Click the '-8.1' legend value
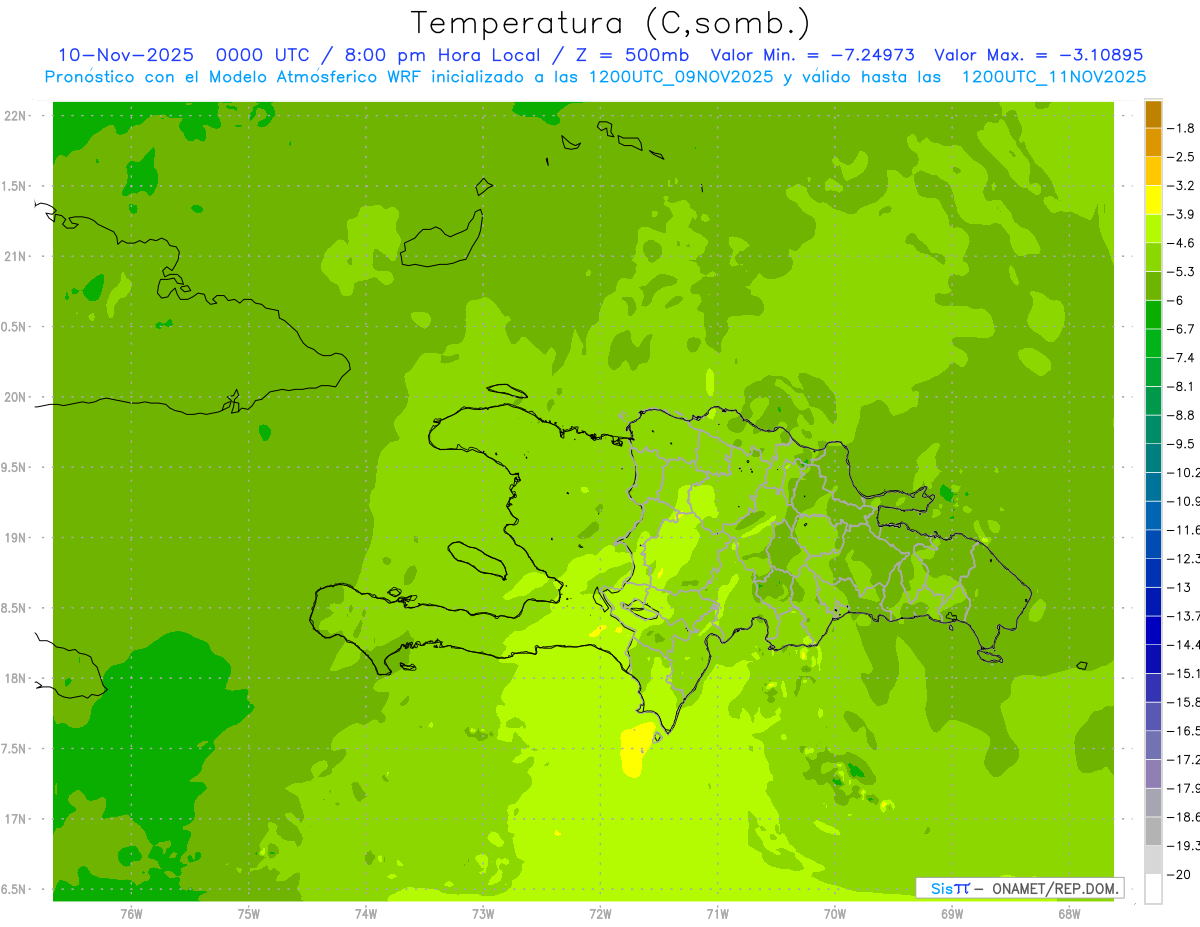Viewport: 1200px width, 927px height. point(1182,386)
